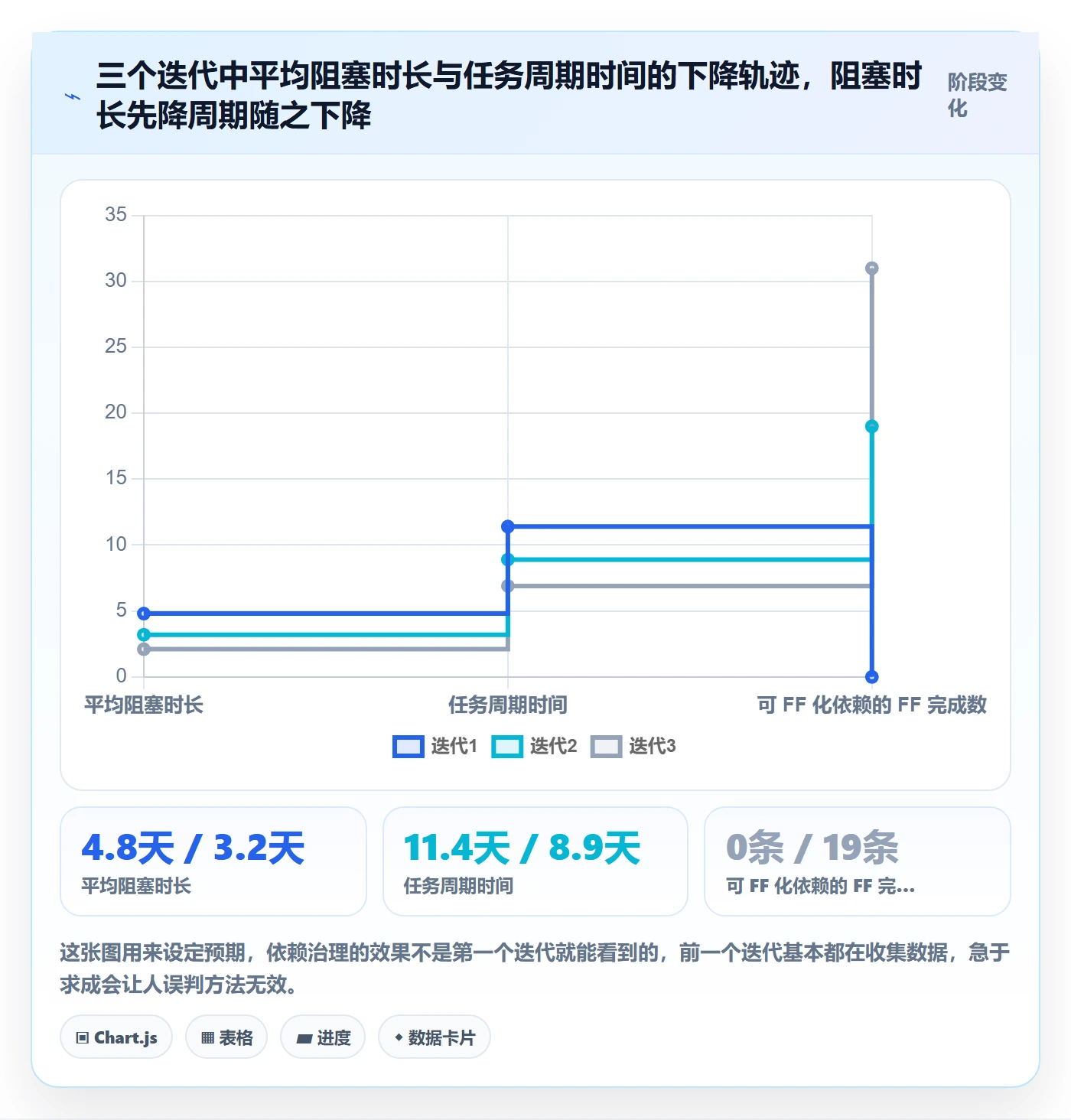Toggle the 迭代1 legend entry
Viewport: 1071px width, 1120px height.
435,746
